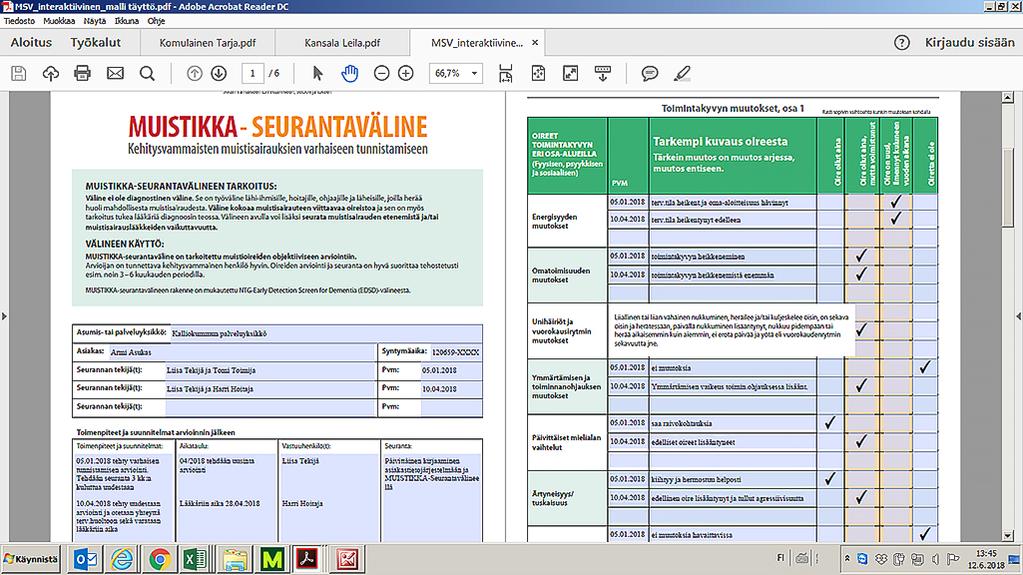Screen dimensions: 1023x575
Task: Enter full screen mode icon
Action: pos(570,74)
